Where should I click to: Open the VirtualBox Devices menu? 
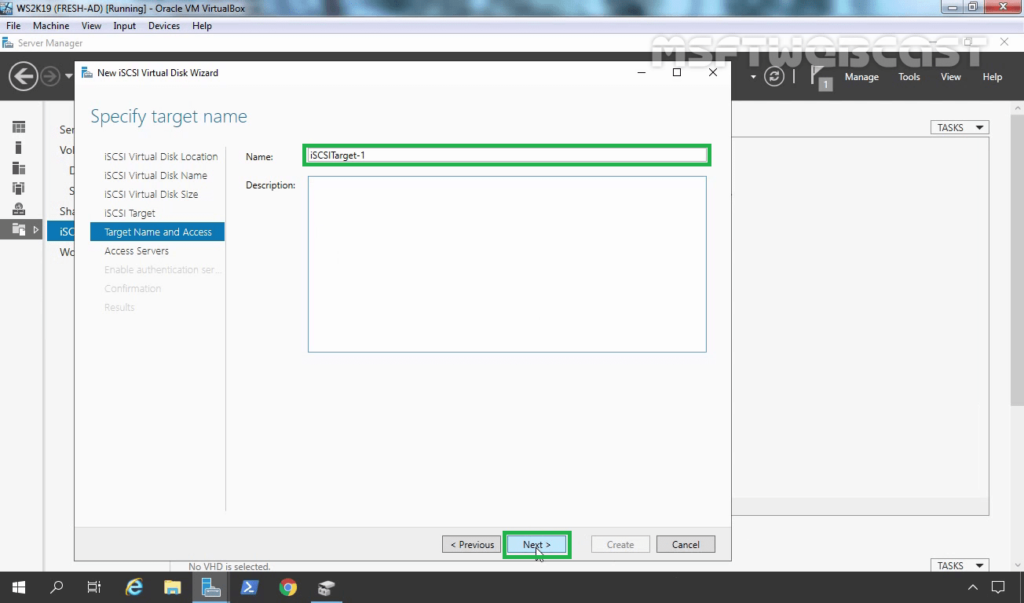pos(163,25)
